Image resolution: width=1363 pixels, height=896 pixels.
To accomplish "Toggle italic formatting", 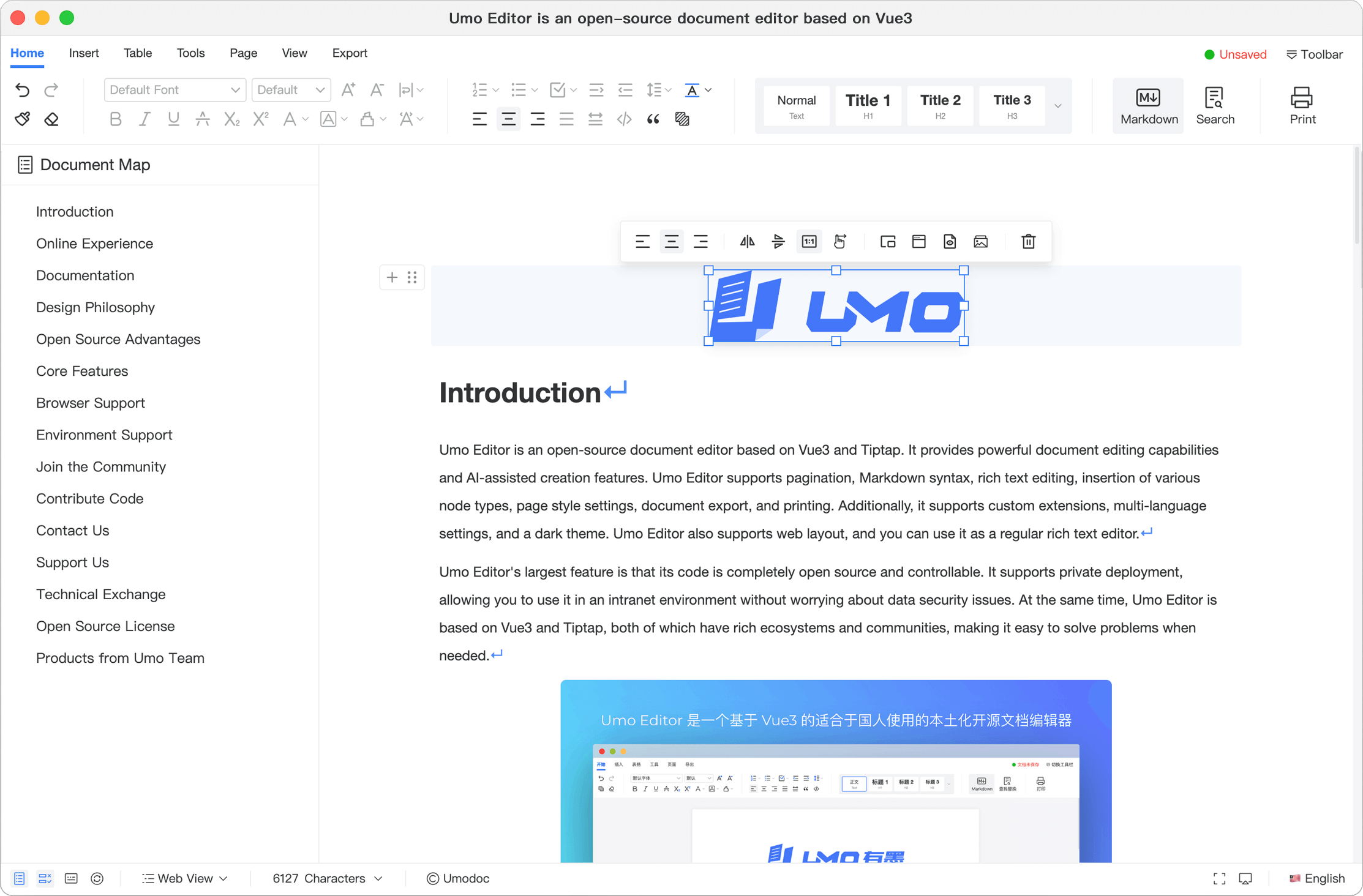I will point(145,119).
